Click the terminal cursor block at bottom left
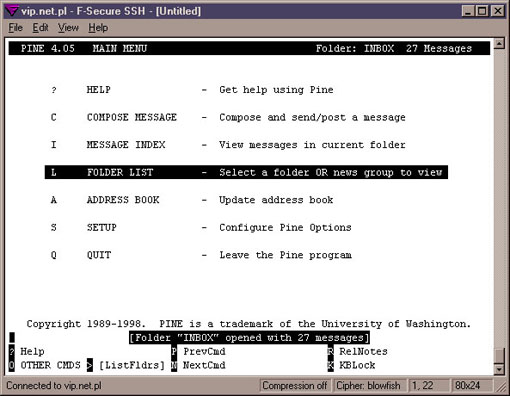Viewport: 510px width, 396px height. [12, 338]
